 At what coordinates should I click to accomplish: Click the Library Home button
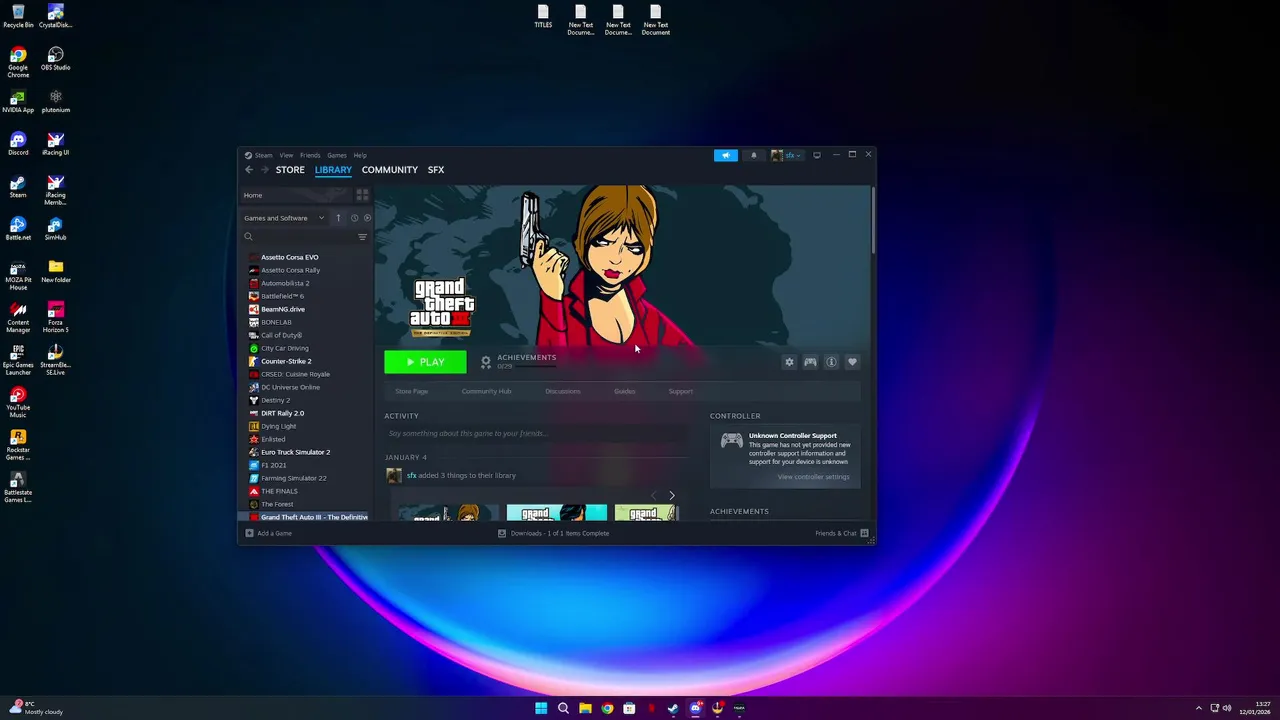[296, 195]
